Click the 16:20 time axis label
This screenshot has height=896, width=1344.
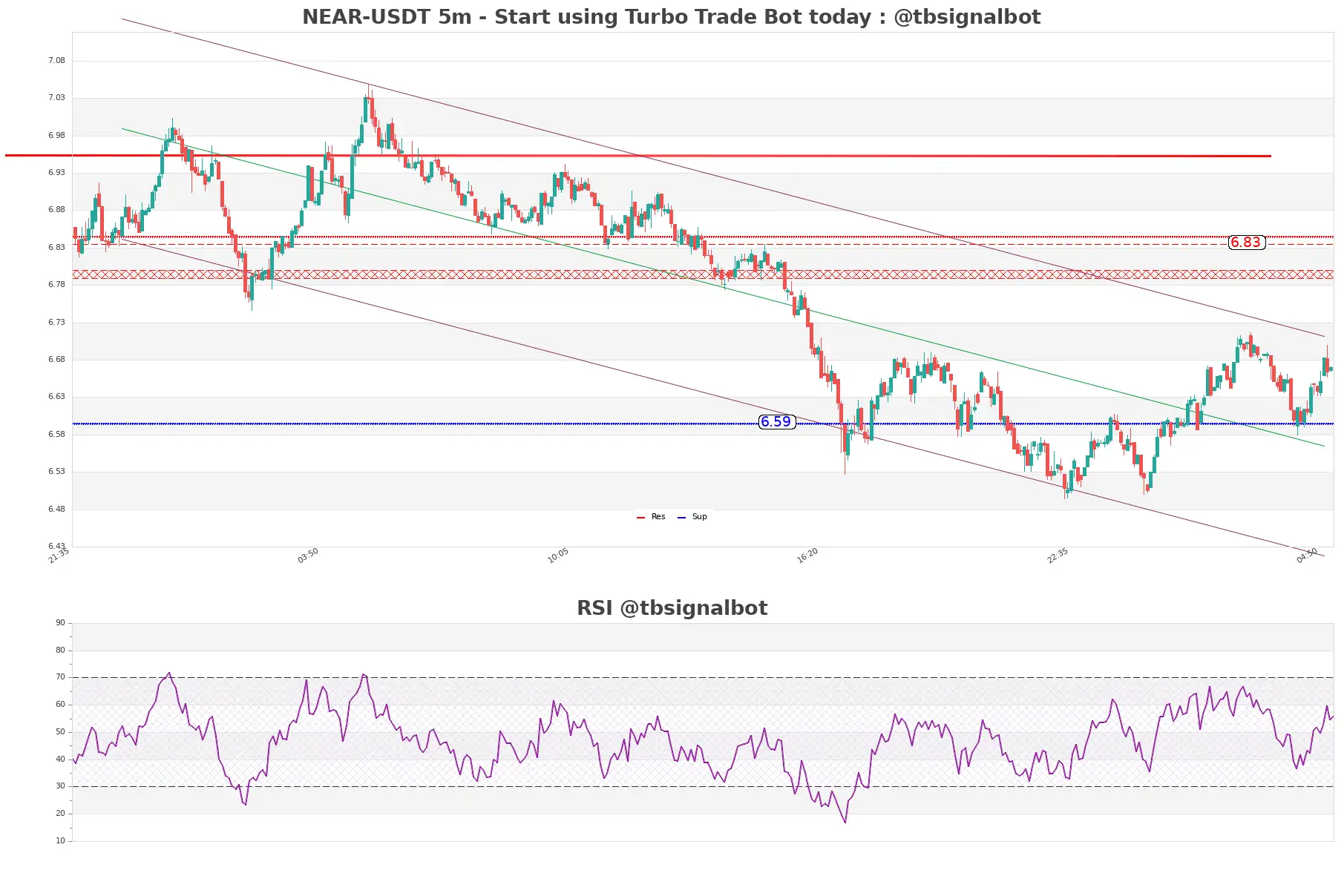click(807, 556)
